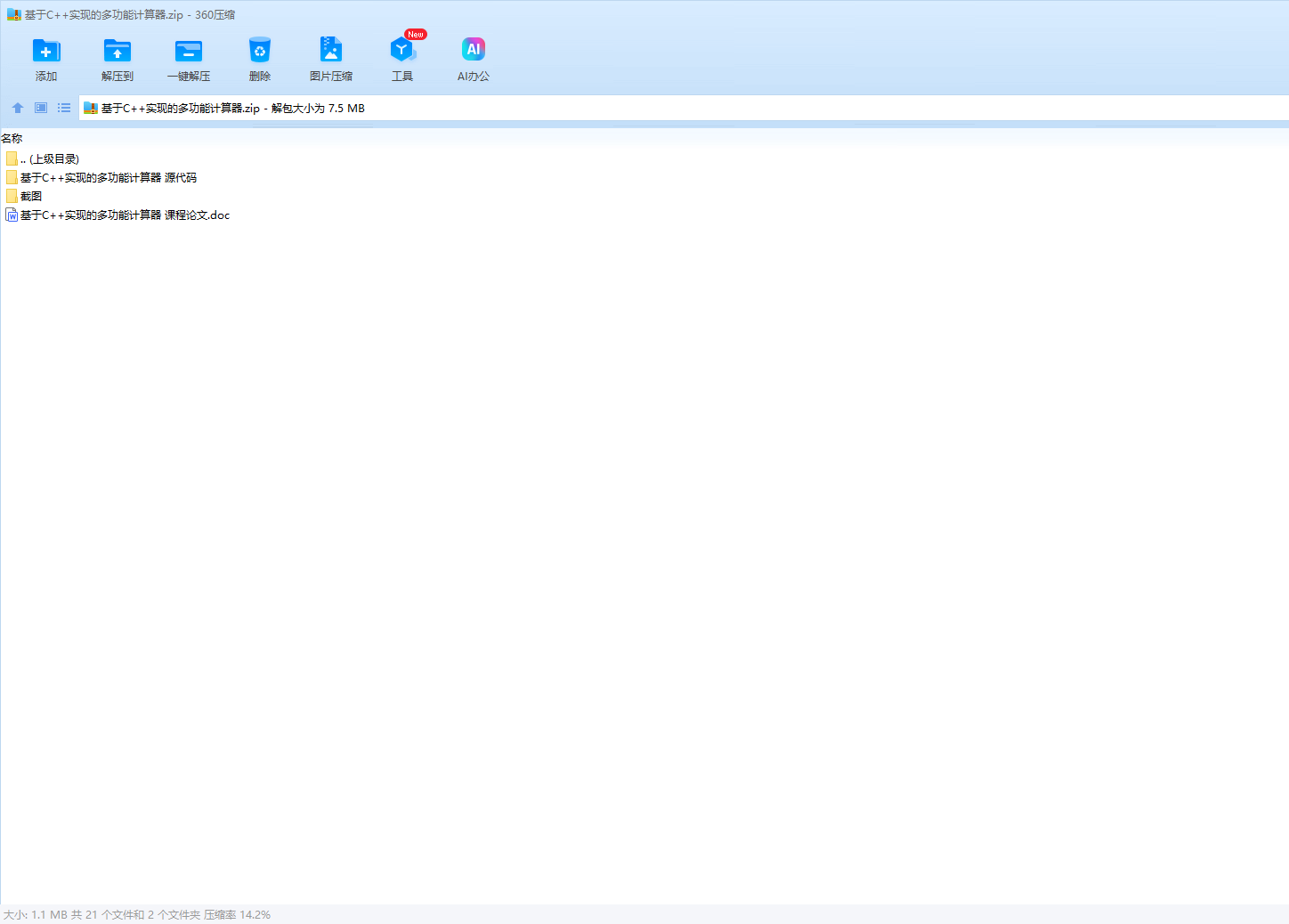Screen dimensions: 1289x924
Task: Click the 名称 column header
Action: tap(12, 138)
